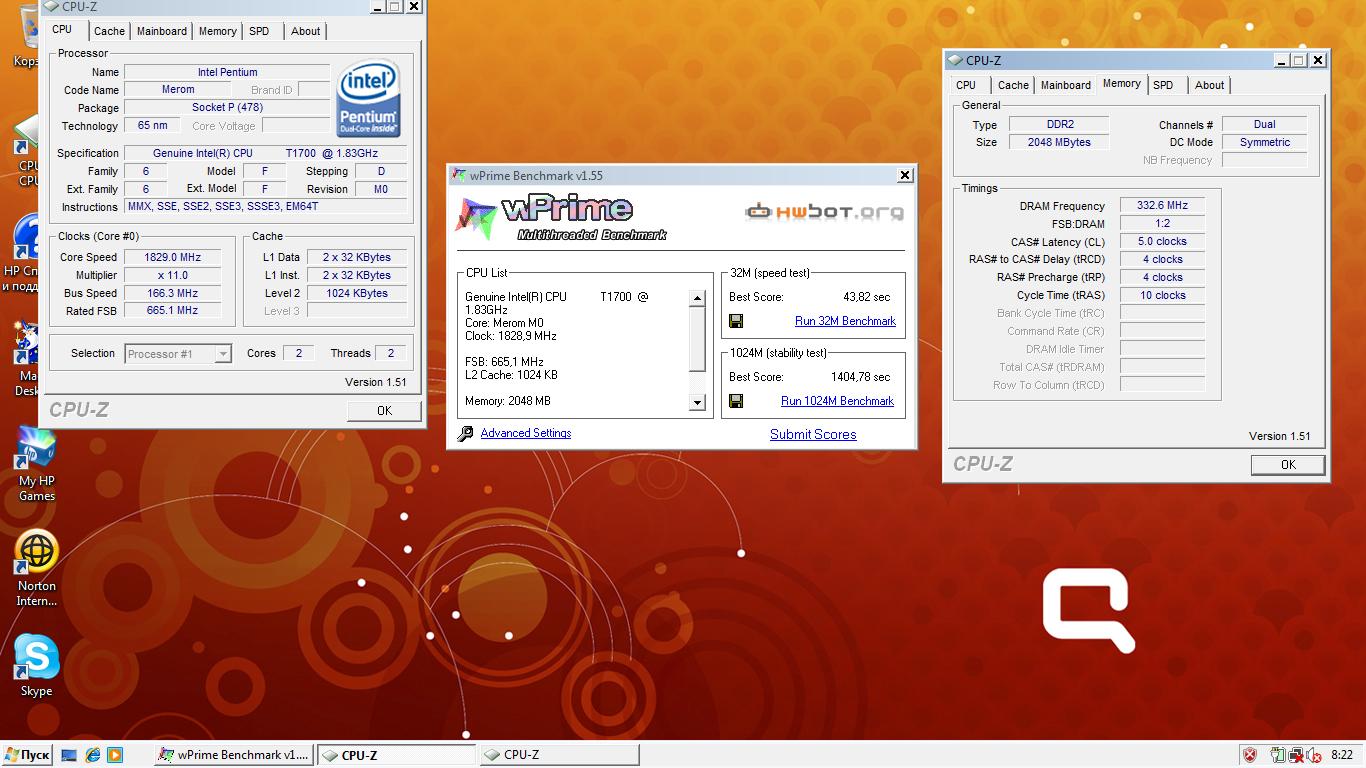1366x768 pixels.
Task: Open Mainboard tab in left CPU-Z window
Action: point(162,31)
